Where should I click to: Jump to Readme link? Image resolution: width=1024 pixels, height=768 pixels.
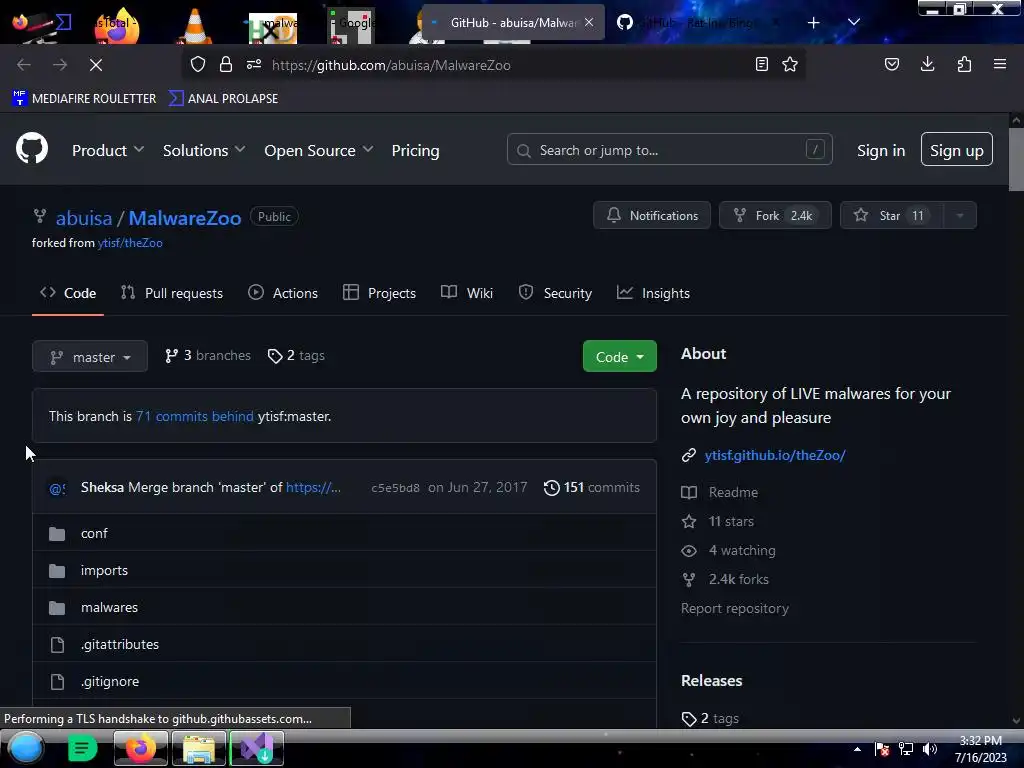point(720,492)
